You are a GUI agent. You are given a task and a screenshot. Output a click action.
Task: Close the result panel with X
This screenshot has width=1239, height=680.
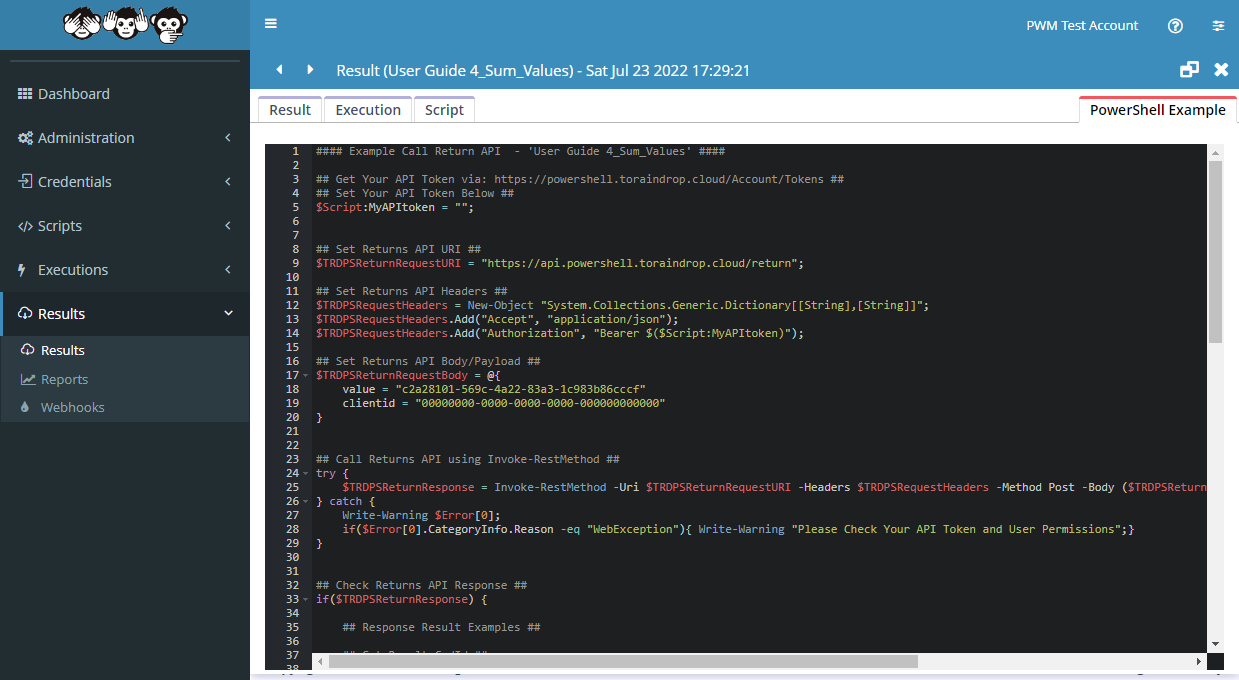click(1221, 70)
